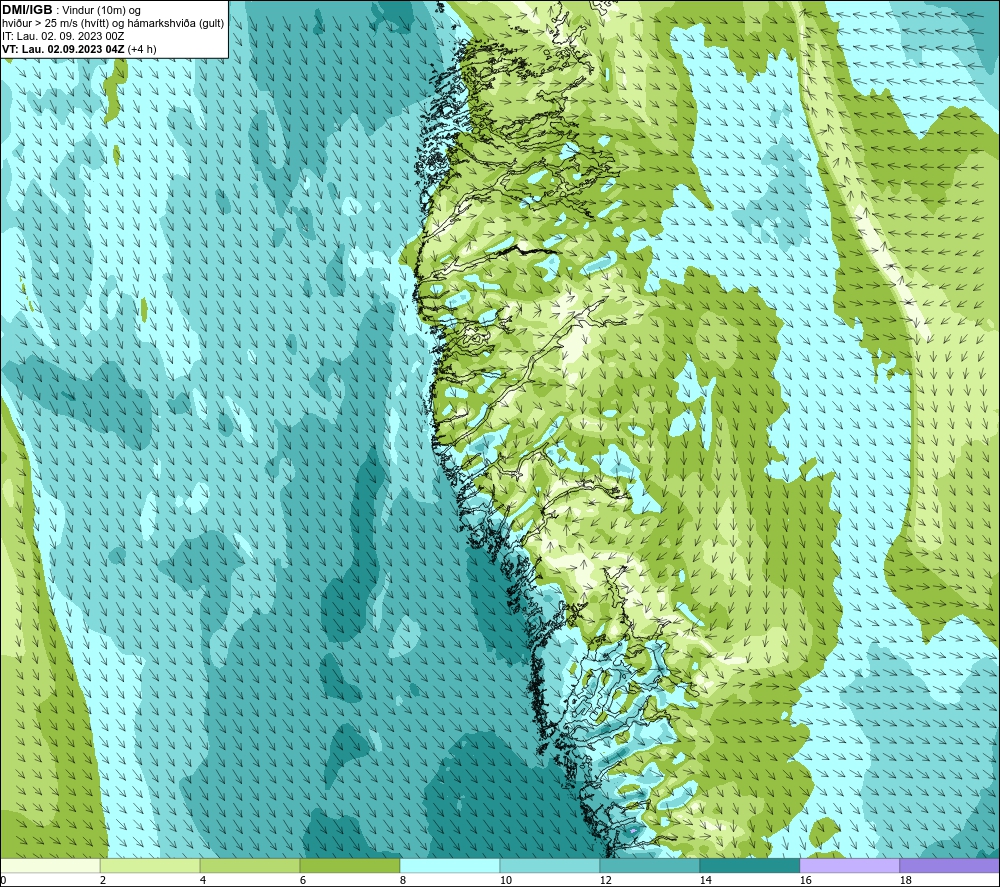Click the 'DMI/IGB' title text
Screen dimensions: 1000x887
(27, 10)
